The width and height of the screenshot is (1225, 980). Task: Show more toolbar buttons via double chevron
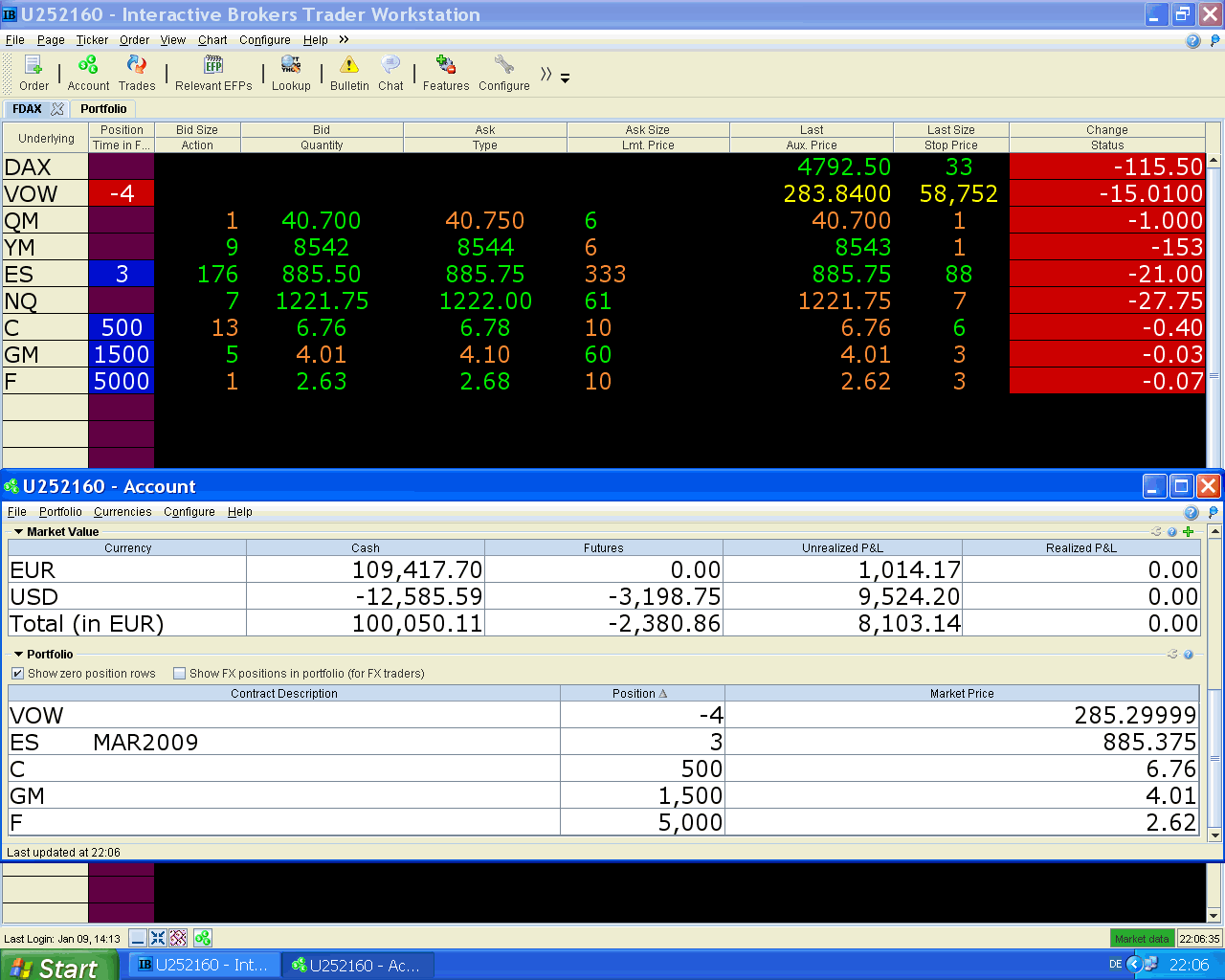click(x=546, y=74)
